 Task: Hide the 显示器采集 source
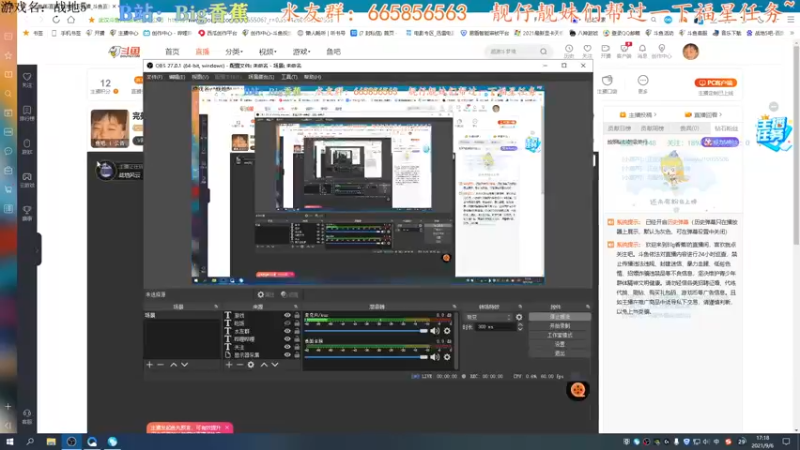pos(287,355)
